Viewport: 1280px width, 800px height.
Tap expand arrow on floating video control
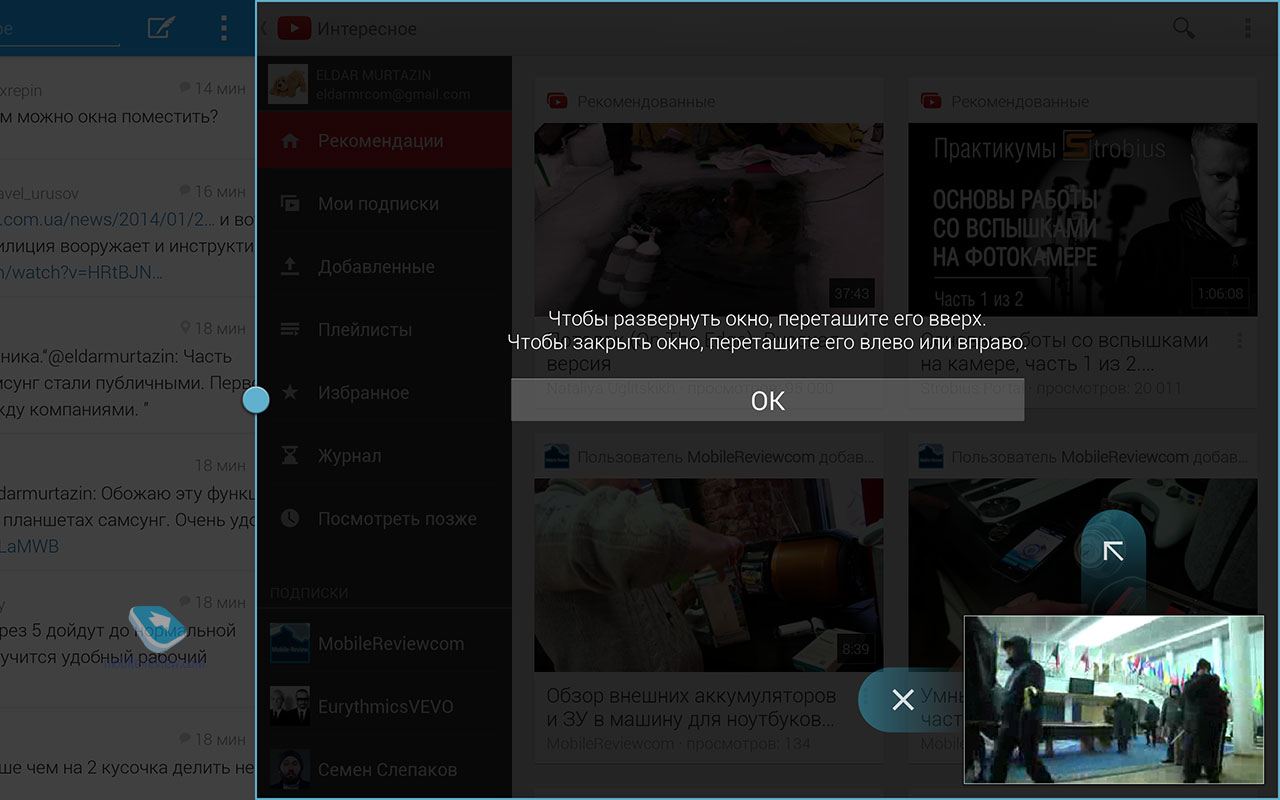[x=1112, y=551]
